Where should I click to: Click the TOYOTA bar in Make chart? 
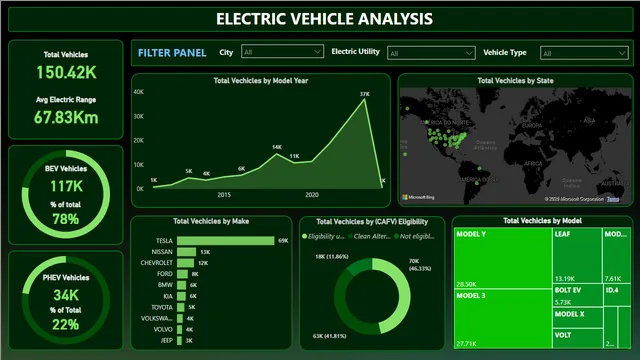click(181, 307)
